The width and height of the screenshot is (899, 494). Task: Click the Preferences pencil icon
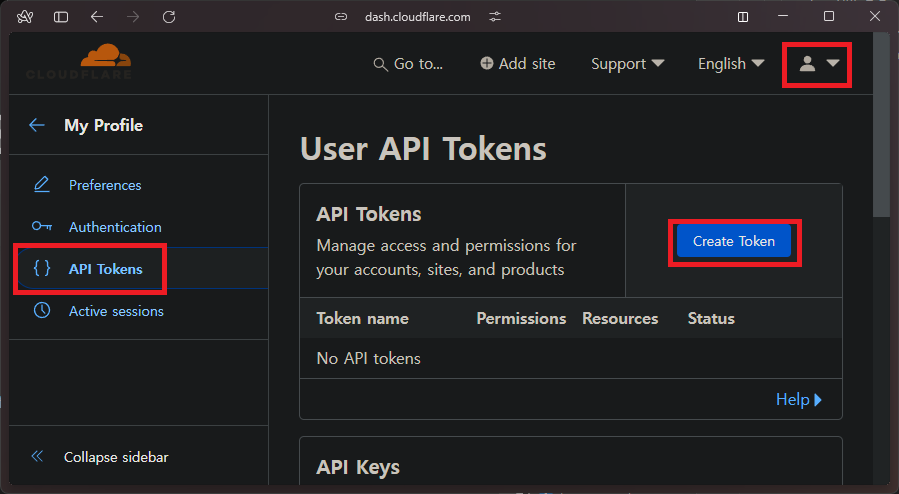[x=42, y=185]
